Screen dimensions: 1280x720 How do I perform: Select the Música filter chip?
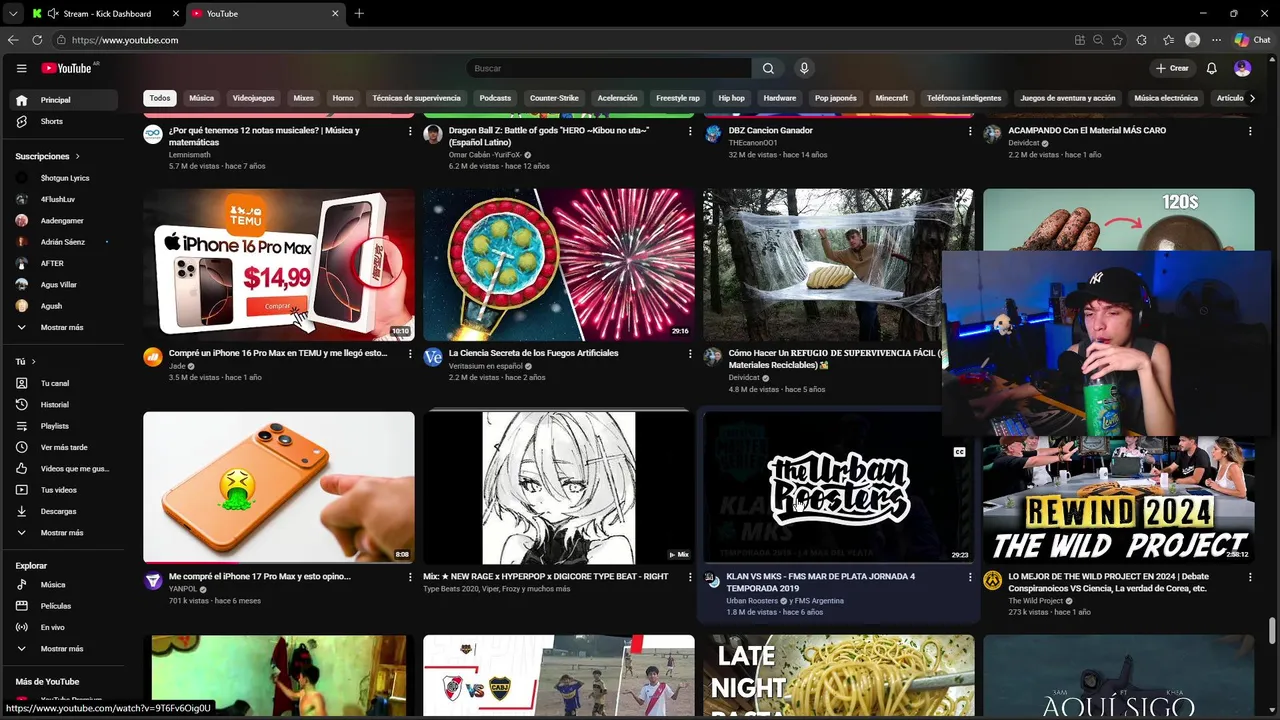tap(202, 98)
